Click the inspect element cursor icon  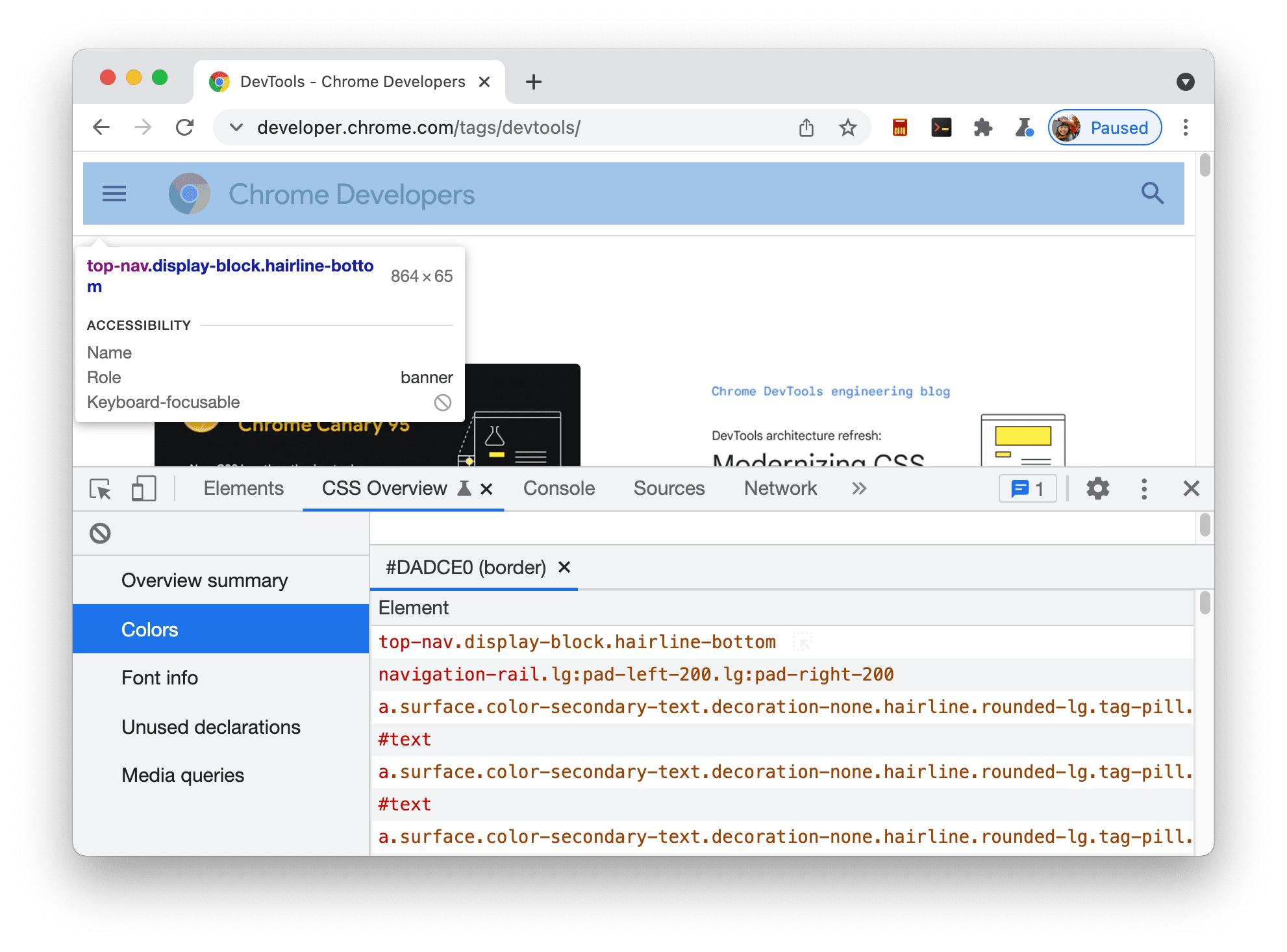point(100,489)
